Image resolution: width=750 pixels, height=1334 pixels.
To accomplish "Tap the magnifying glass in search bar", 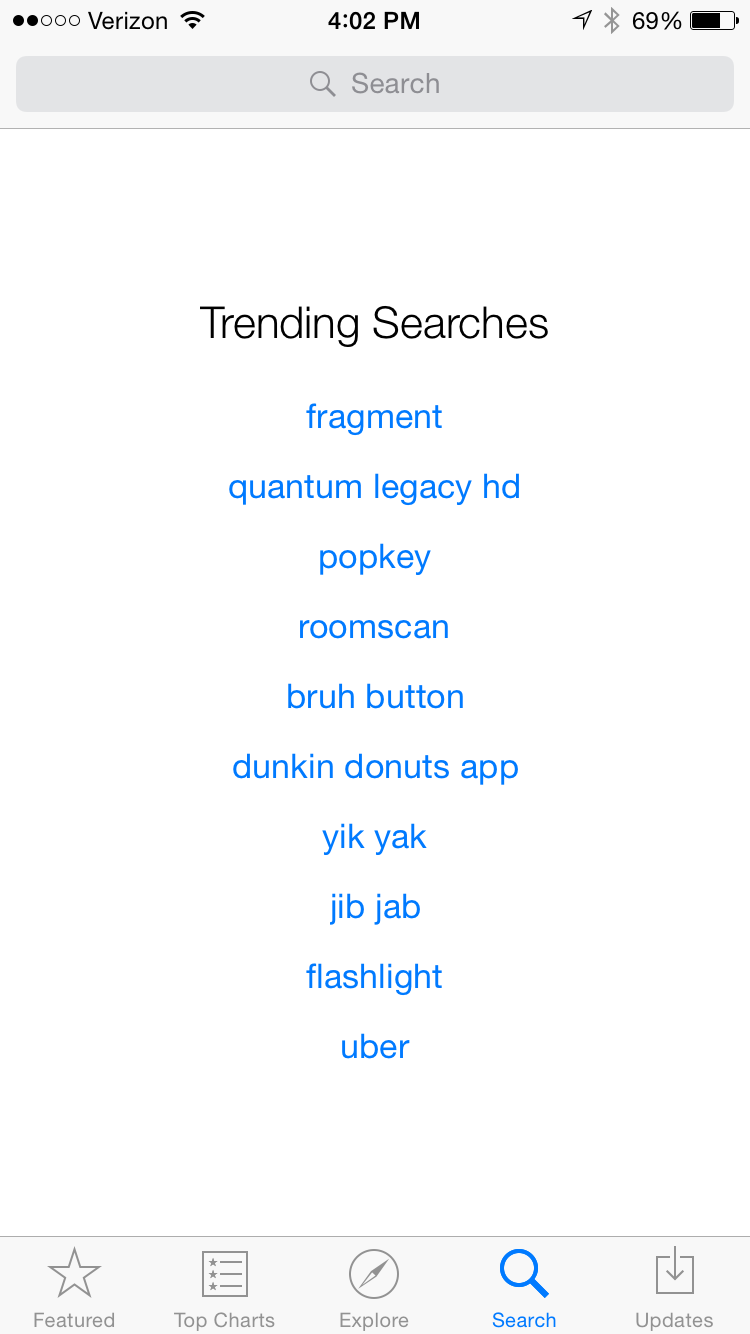I will click(322, 84).
